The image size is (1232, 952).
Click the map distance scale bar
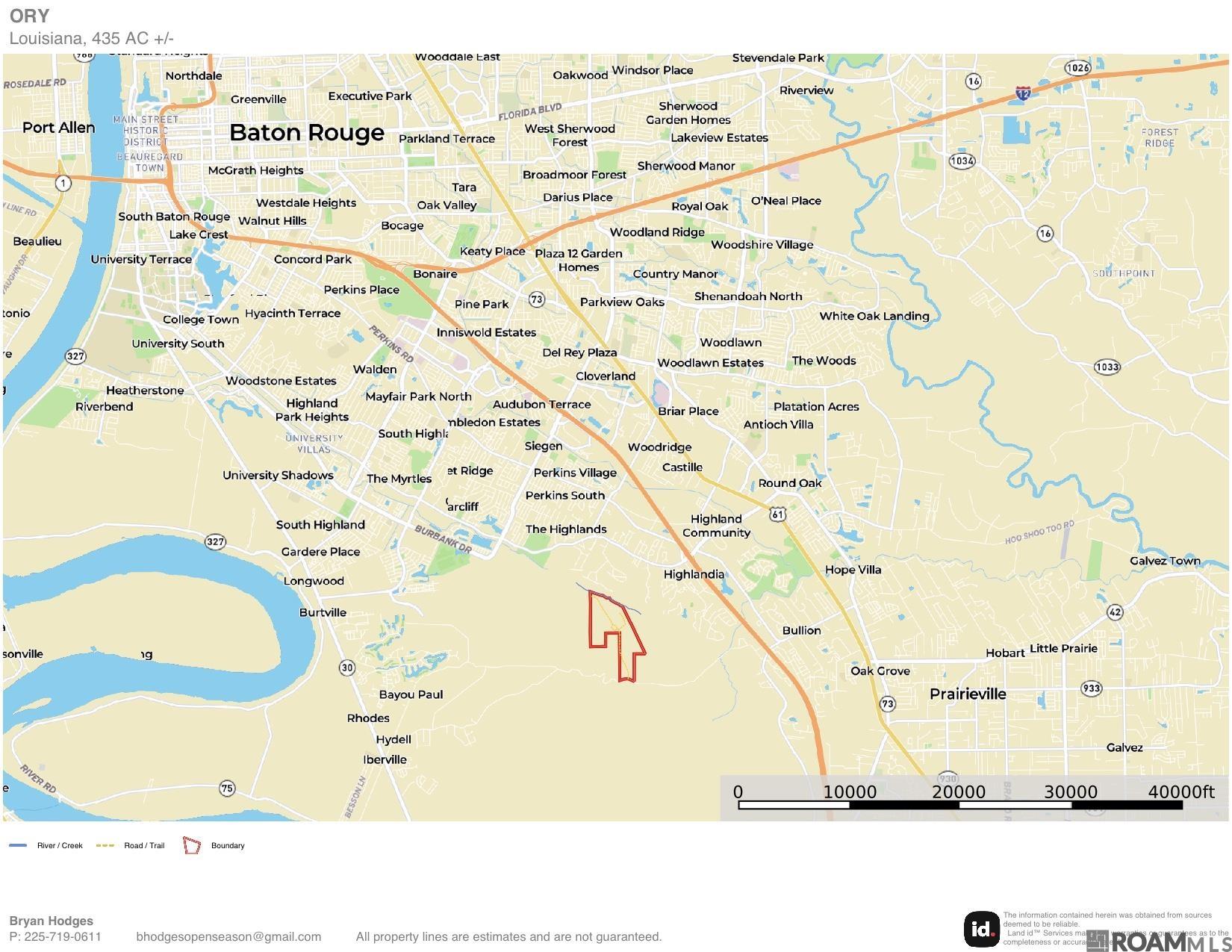[959, 805]
